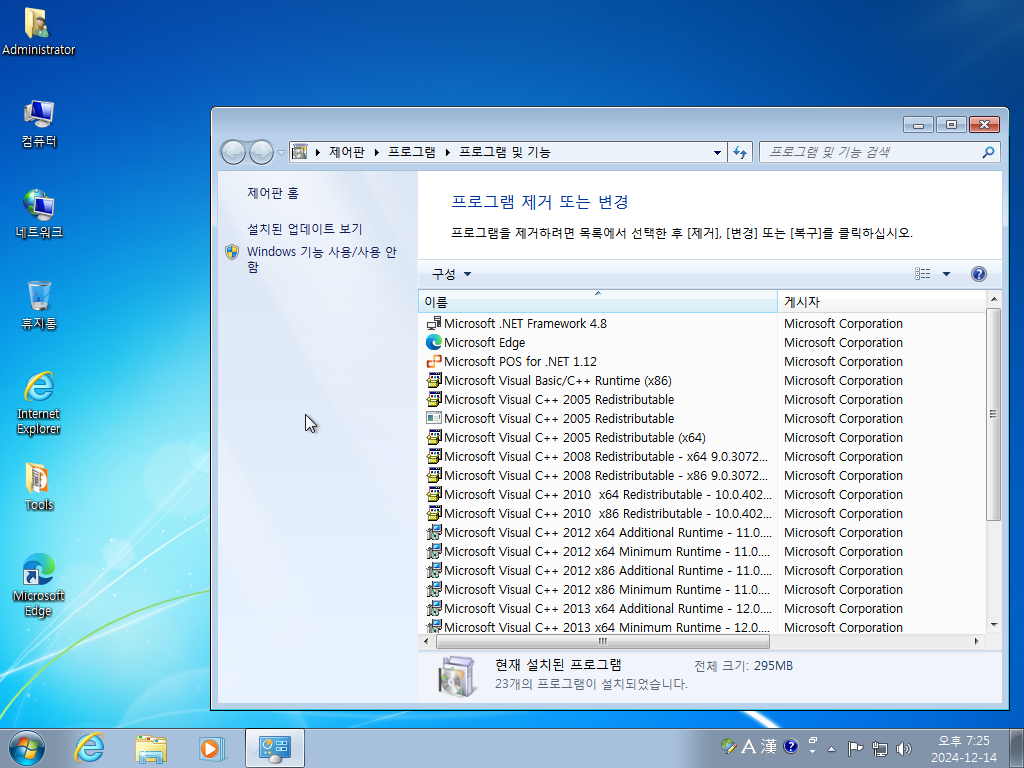
Task: Select Visual C++ 2010 x64 Redistributable
Action: click(597, 494)
